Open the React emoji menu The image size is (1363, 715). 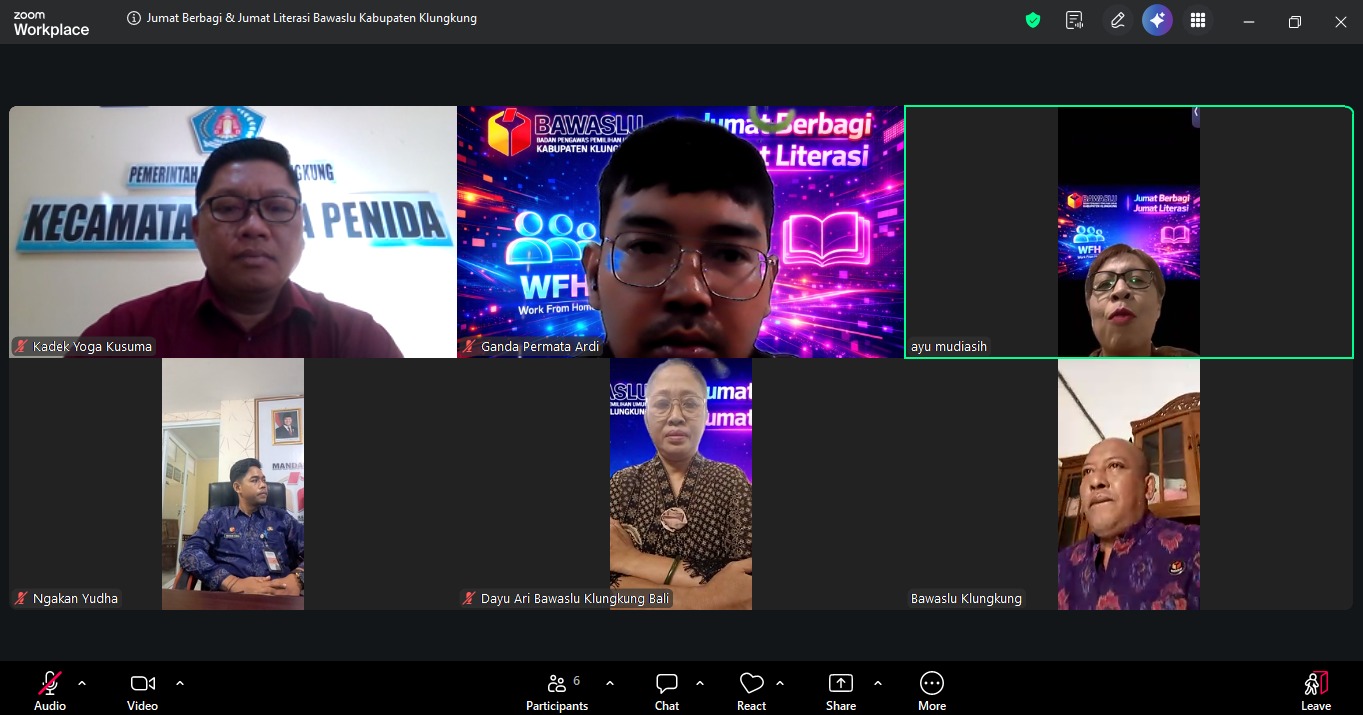coord(751,691)
